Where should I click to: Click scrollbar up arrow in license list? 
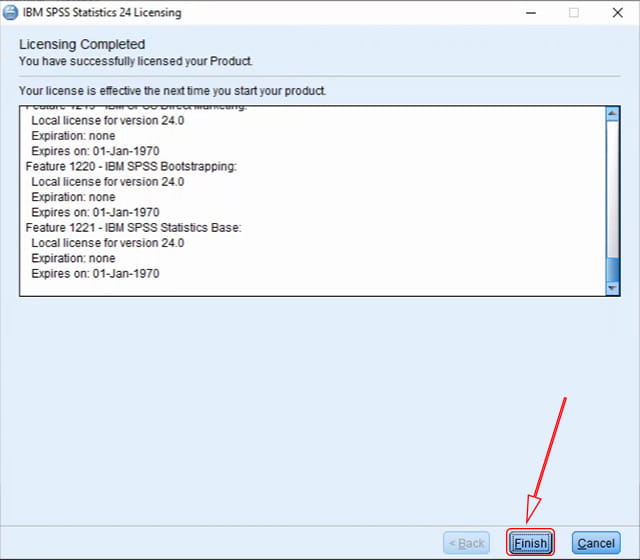click(x=612, y=113)
